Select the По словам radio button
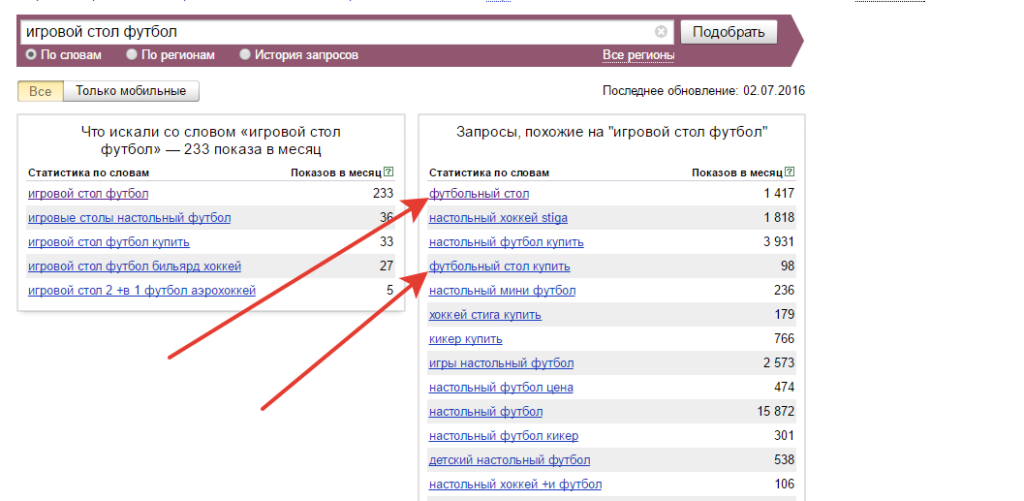This screenshot has height=501, width=1024. (x=32, y=55)
